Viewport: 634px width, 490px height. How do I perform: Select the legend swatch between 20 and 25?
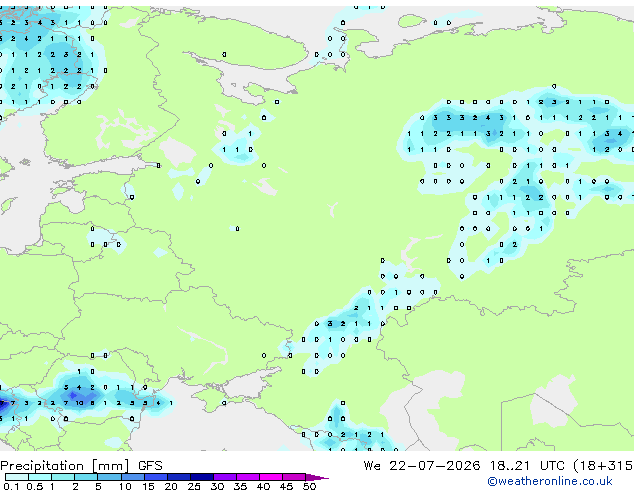(x=178, y=477)
